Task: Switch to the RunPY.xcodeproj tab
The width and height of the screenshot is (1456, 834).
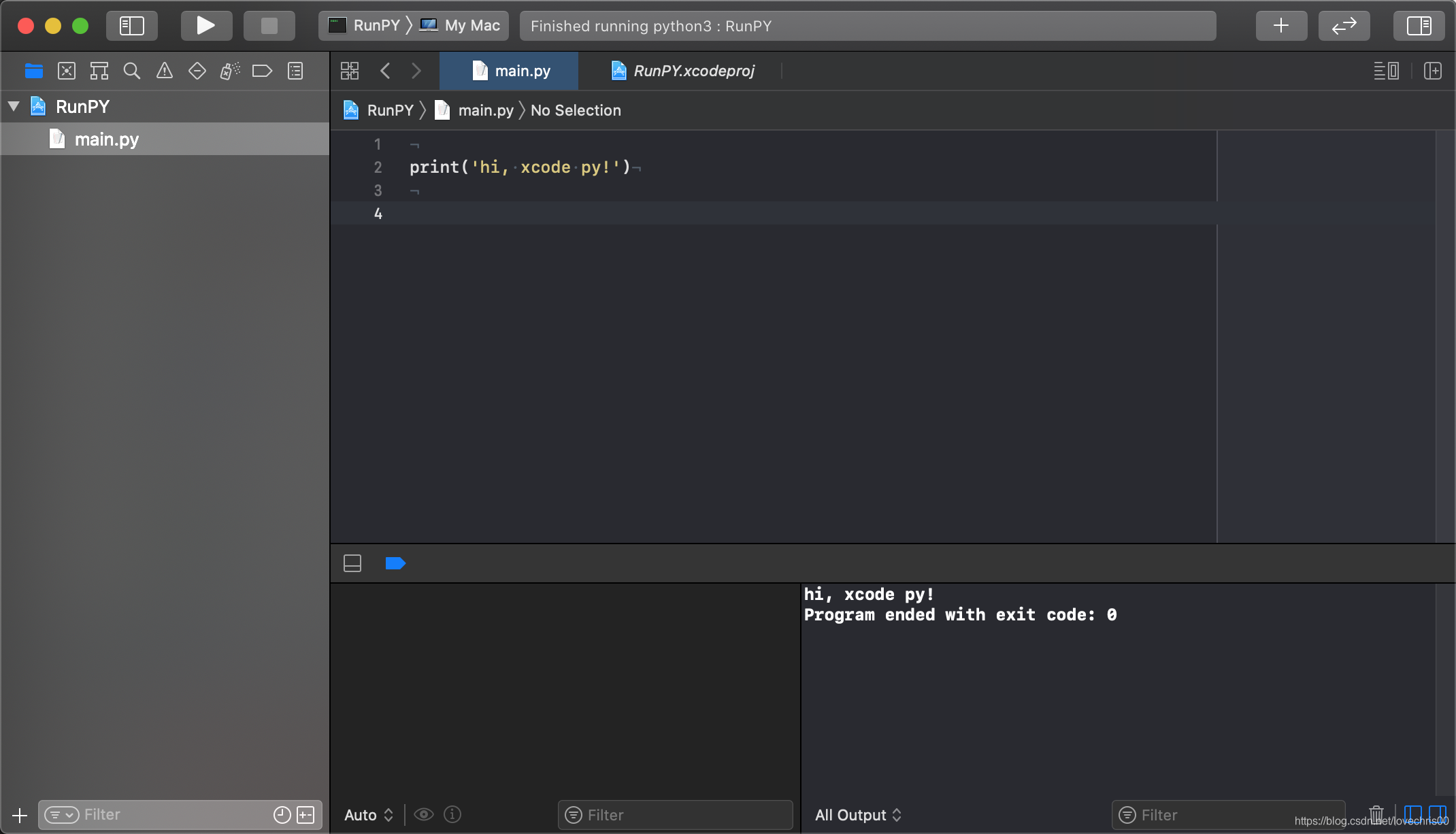Action: pos(682,71)
